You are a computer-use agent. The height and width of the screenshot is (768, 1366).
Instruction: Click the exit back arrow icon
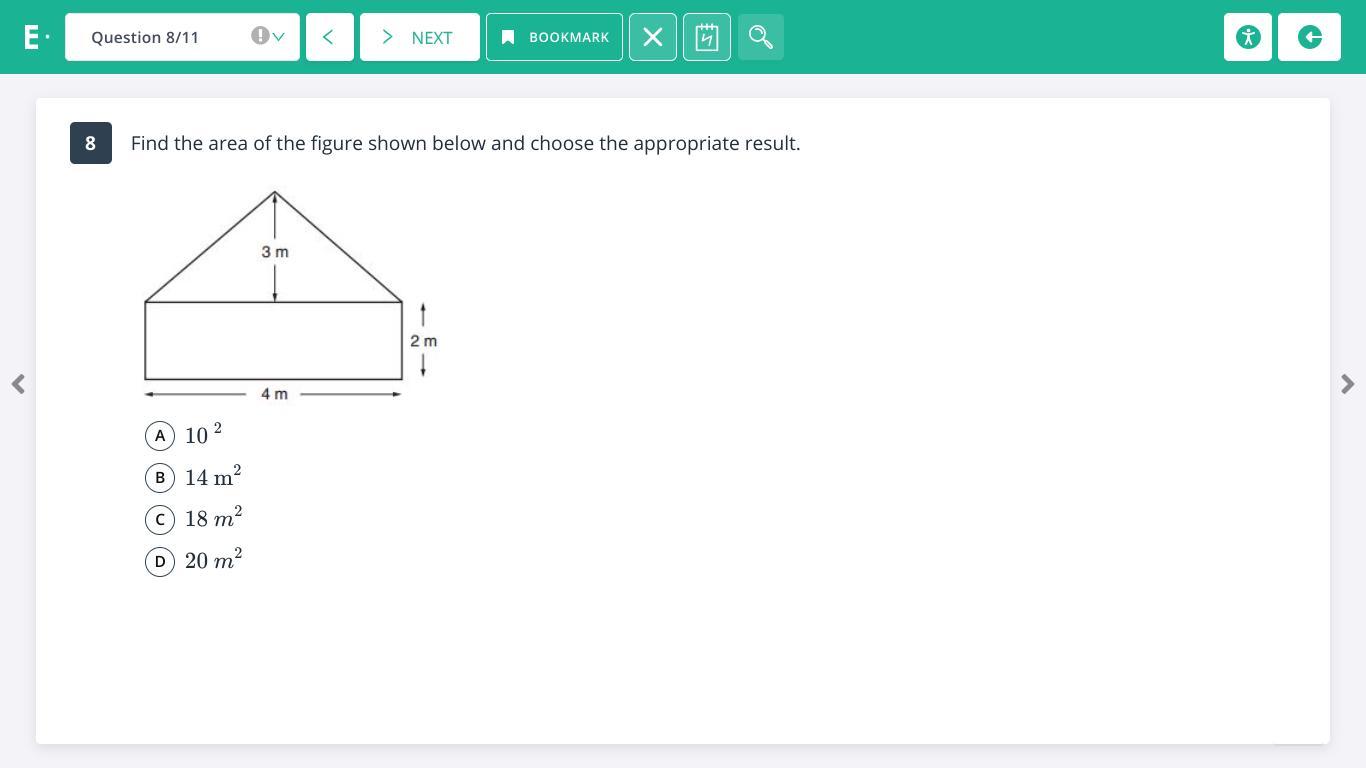click(1310, 37)
